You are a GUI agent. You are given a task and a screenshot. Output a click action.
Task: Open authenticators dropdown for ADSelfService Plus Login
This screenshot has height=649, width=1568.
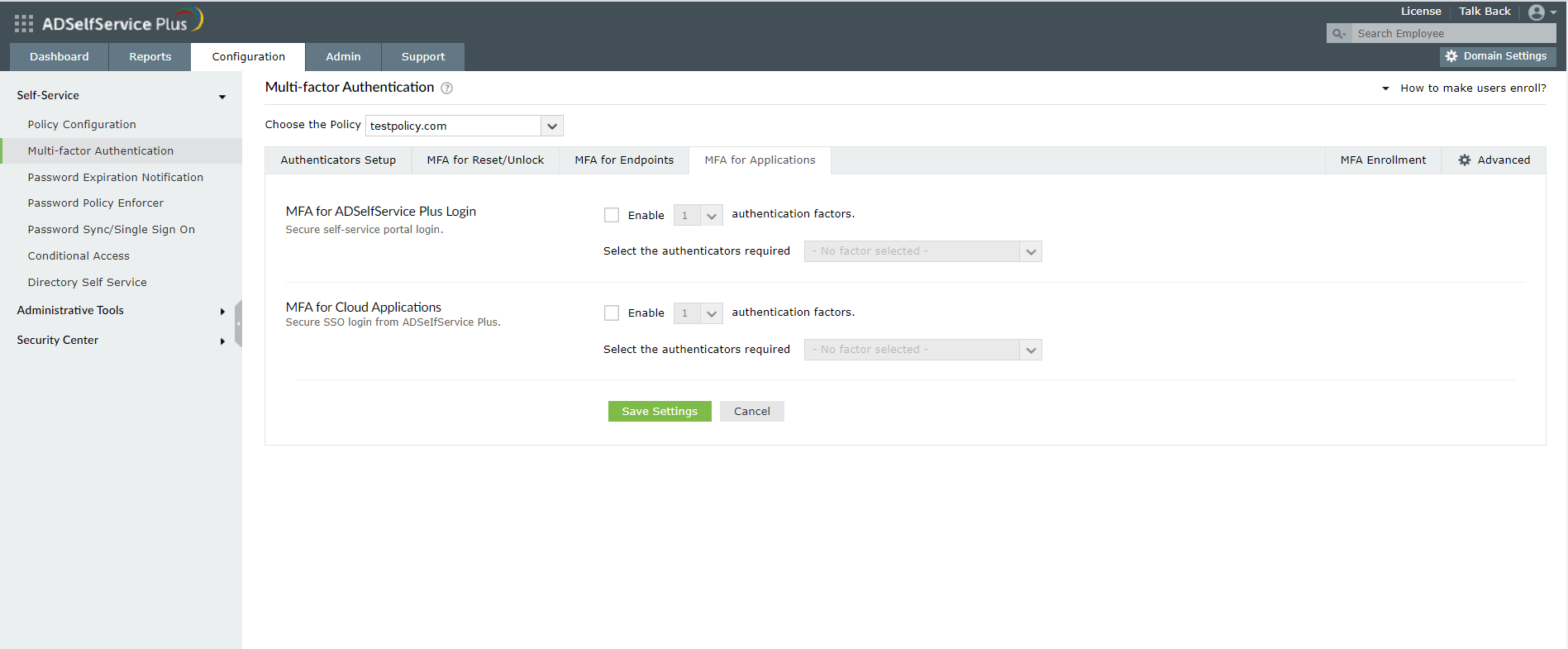922,251
